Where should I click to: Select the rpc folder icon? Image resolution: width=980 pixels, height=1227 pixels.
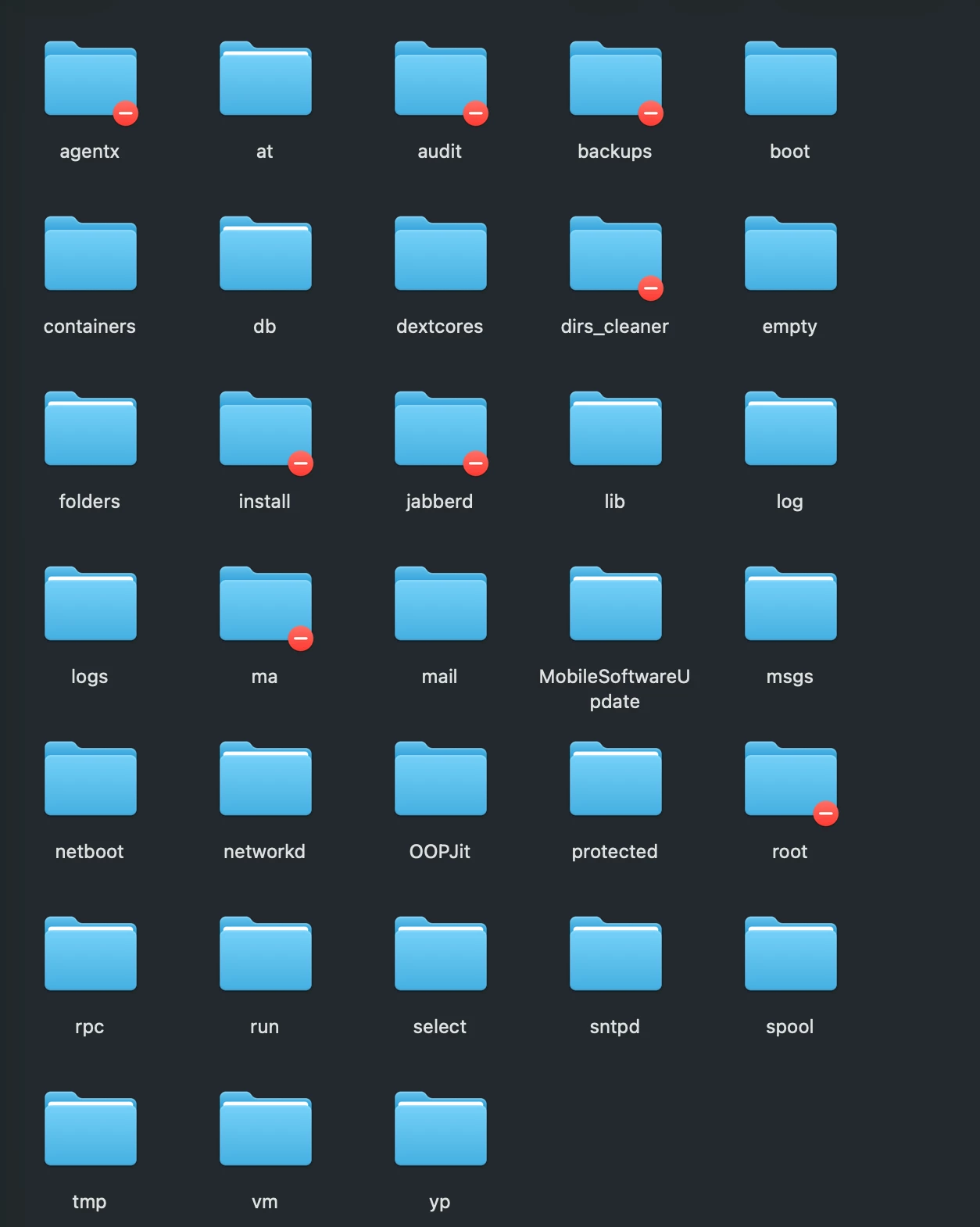click(91, 953)
